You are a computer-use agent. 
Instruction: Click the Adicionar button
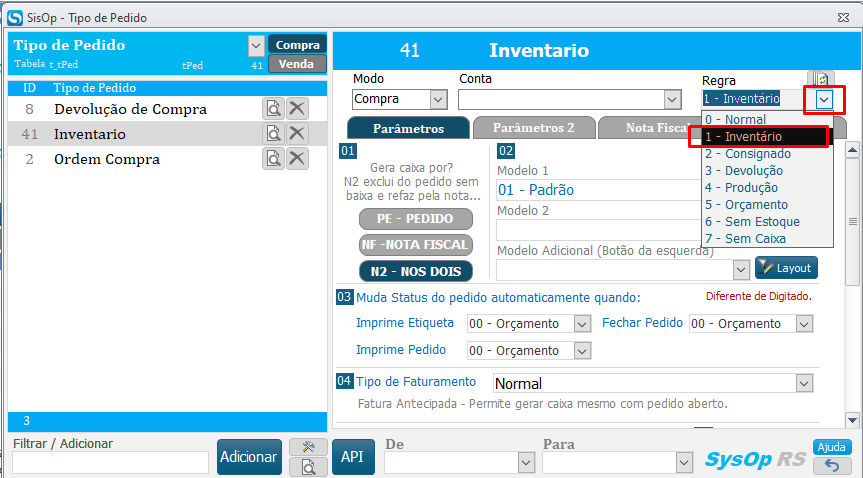pyautogui.click(x=248, y=456)
